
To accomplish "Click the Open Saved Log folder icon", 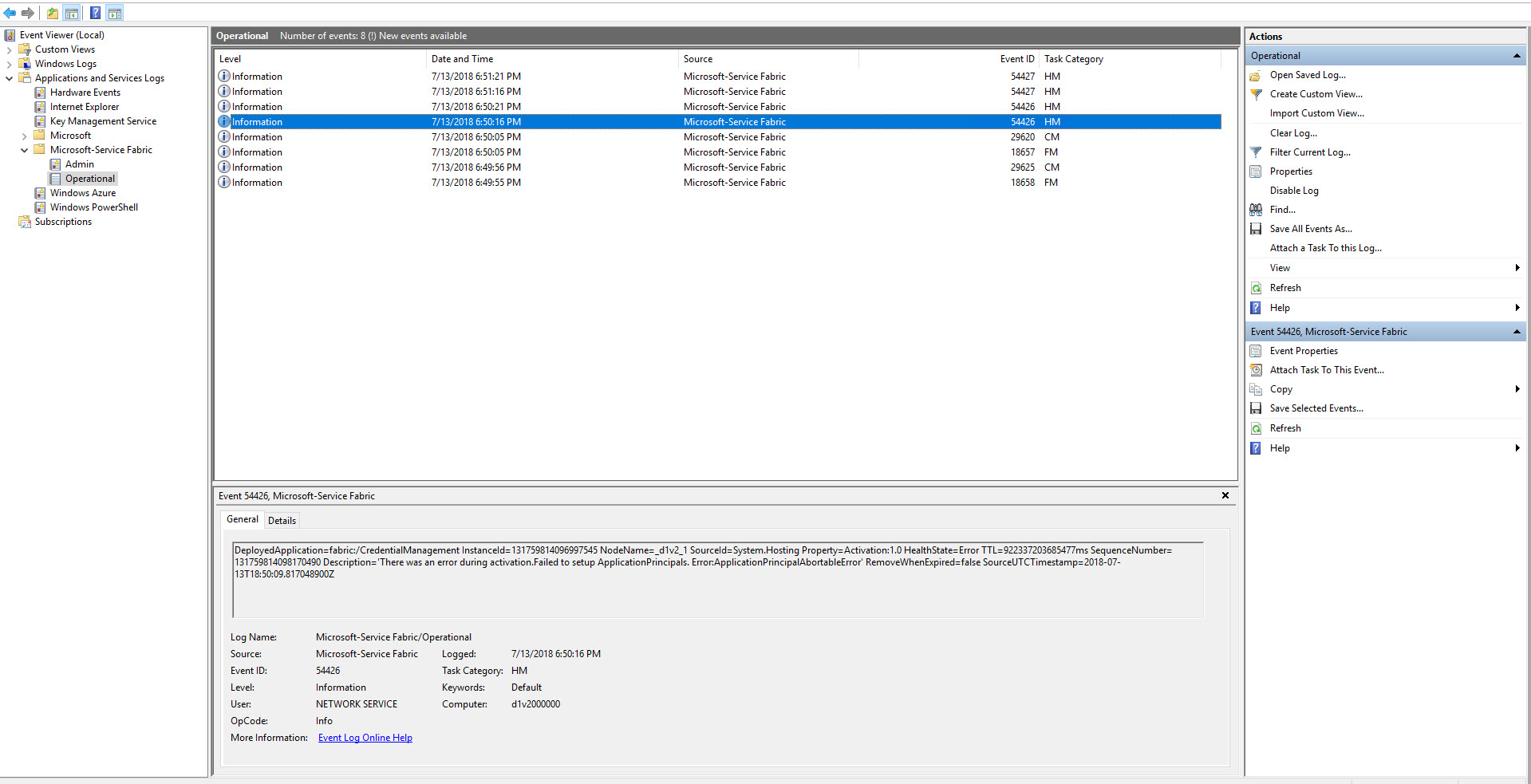I will (x=1256, y=74).
